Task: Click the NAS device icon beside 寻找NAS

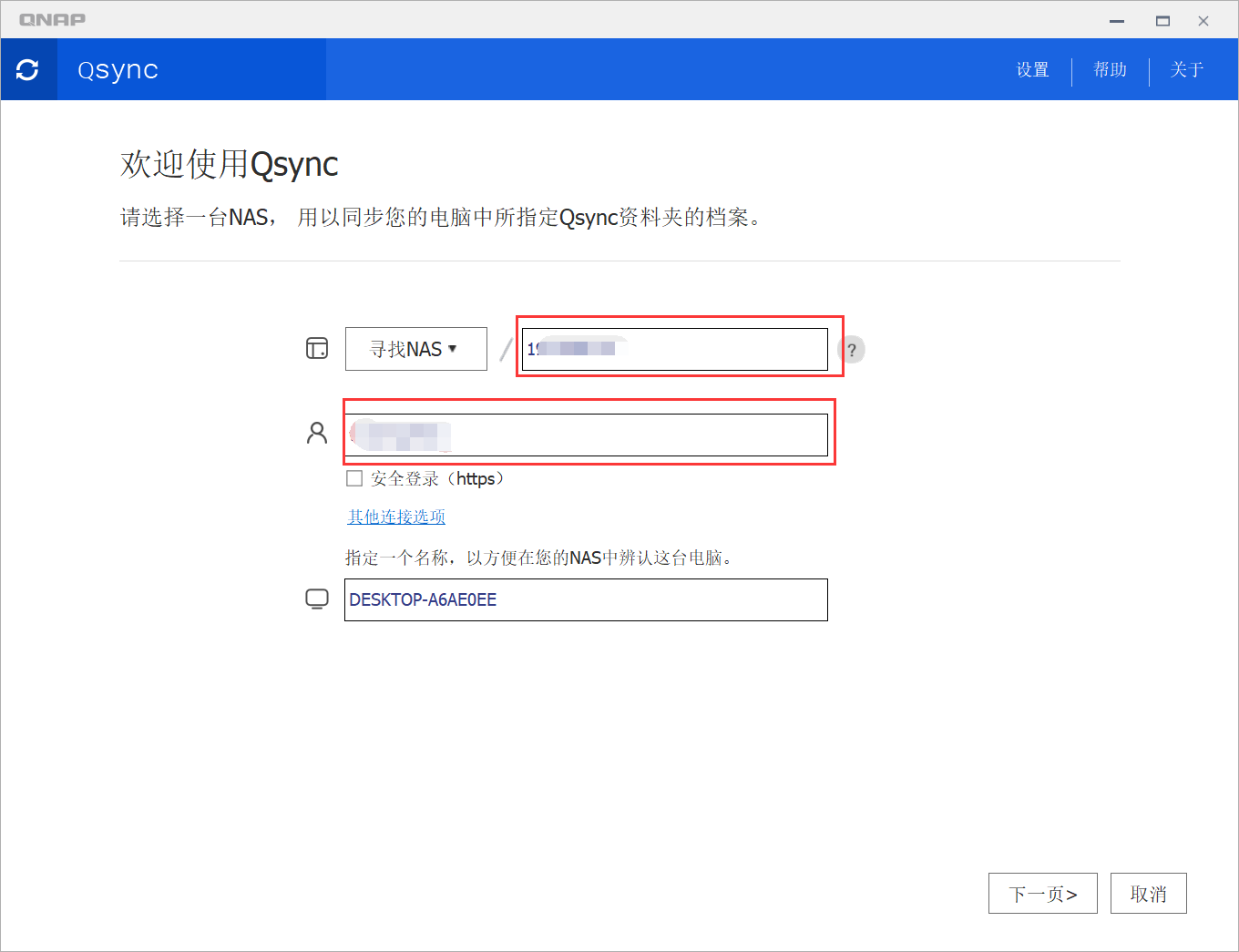Action: (317, 348)
